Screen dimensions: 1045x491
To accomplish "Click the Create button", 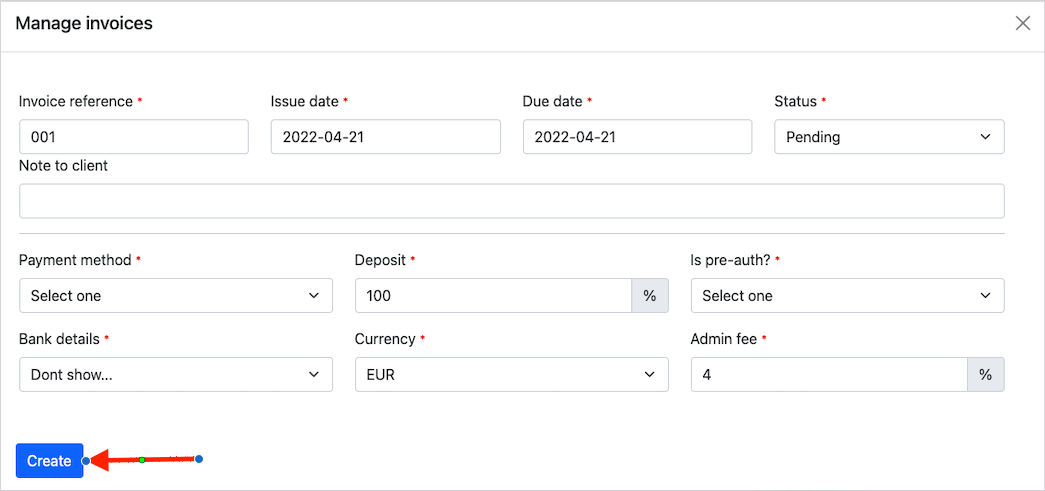I will click(49, 461).
